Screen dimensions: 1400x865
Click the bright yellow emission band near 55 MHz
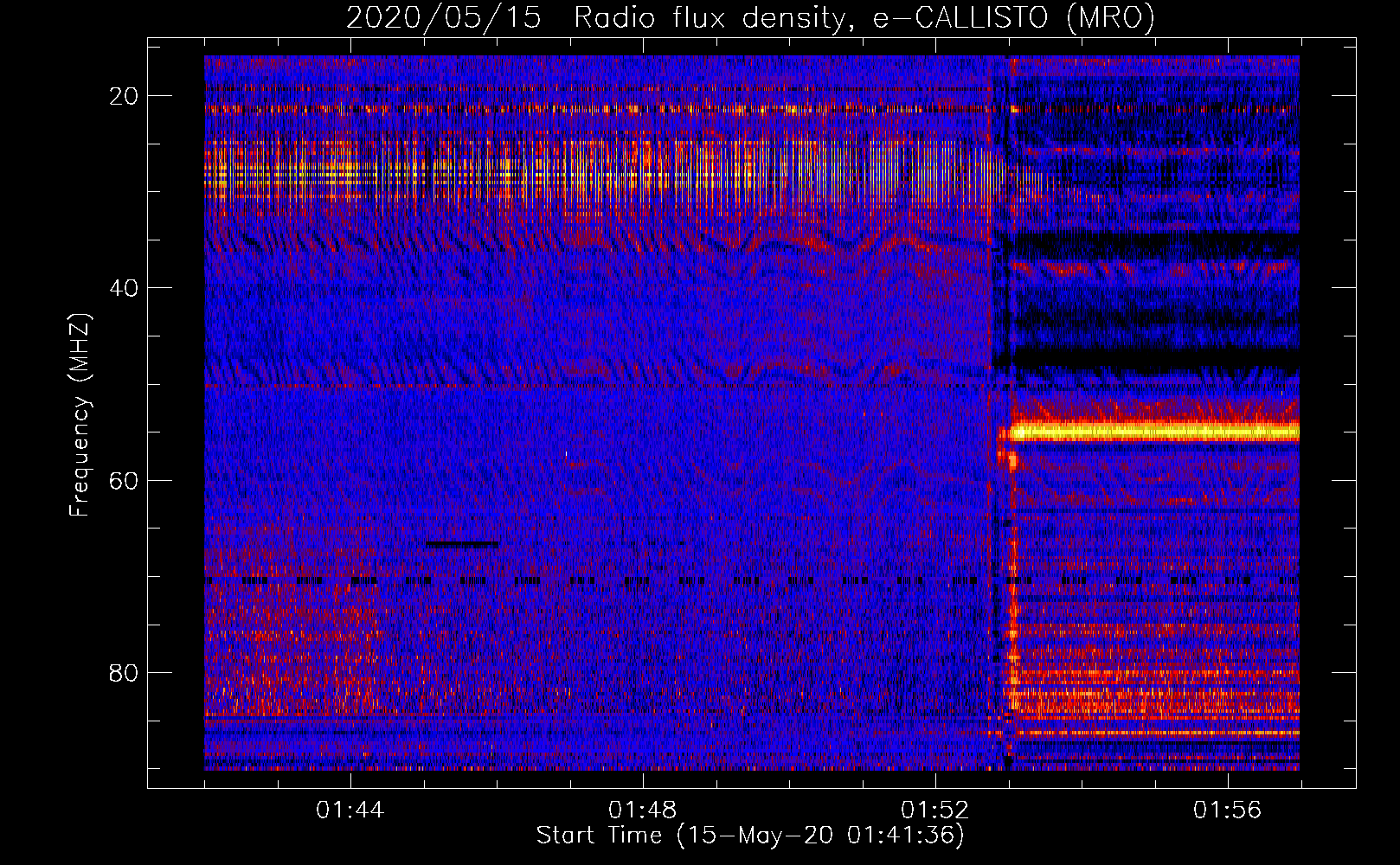point(1154,432)
